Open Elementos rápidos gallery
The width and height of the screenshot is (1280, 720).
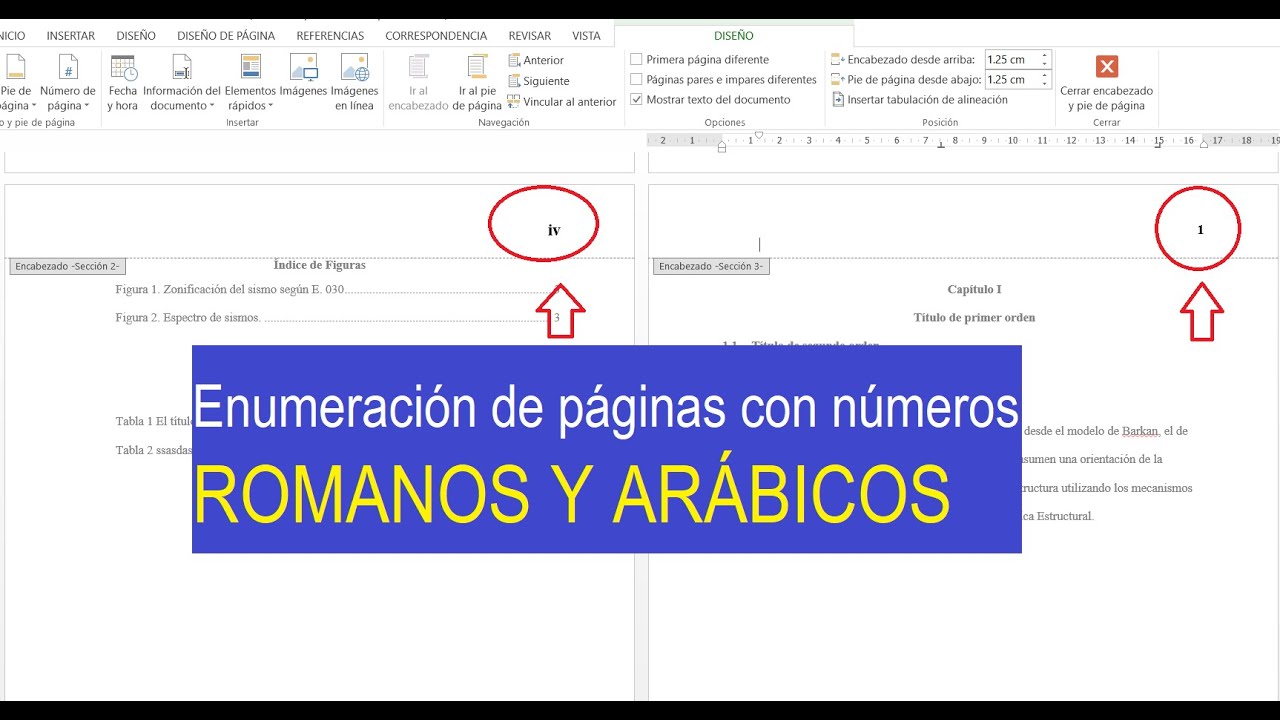tap(250, 83)
